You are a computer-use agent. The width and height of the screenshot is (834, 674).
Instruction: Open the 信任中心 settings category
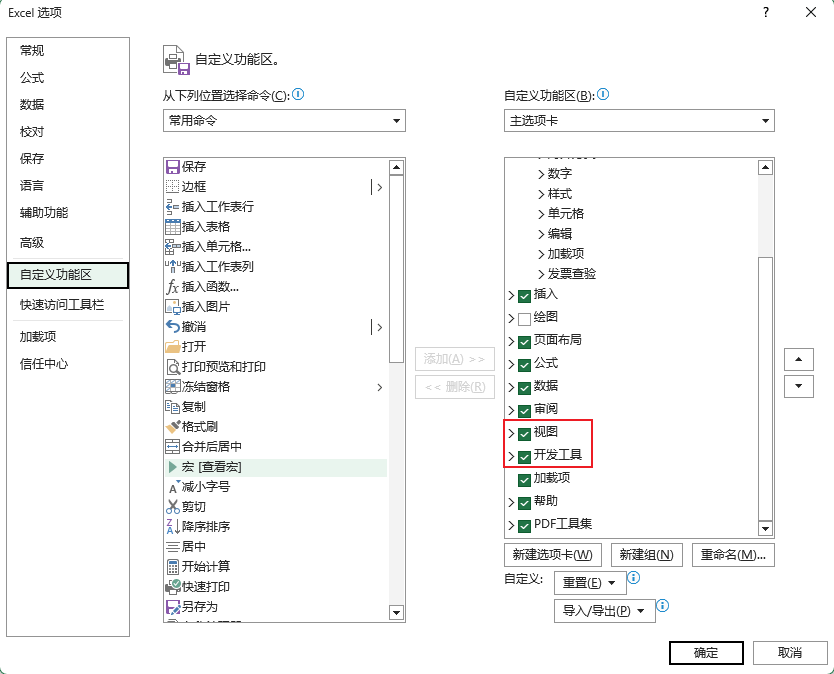click(x=44, y=364)
